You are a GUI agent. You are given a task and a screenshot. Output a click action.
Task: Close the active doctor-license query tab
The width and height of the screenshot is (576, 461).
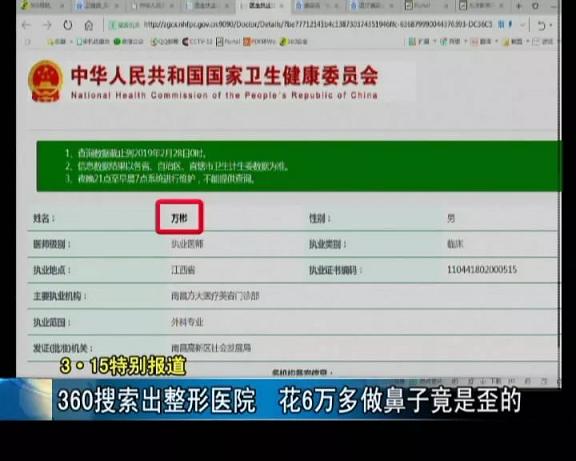click(x=281, y=6)
